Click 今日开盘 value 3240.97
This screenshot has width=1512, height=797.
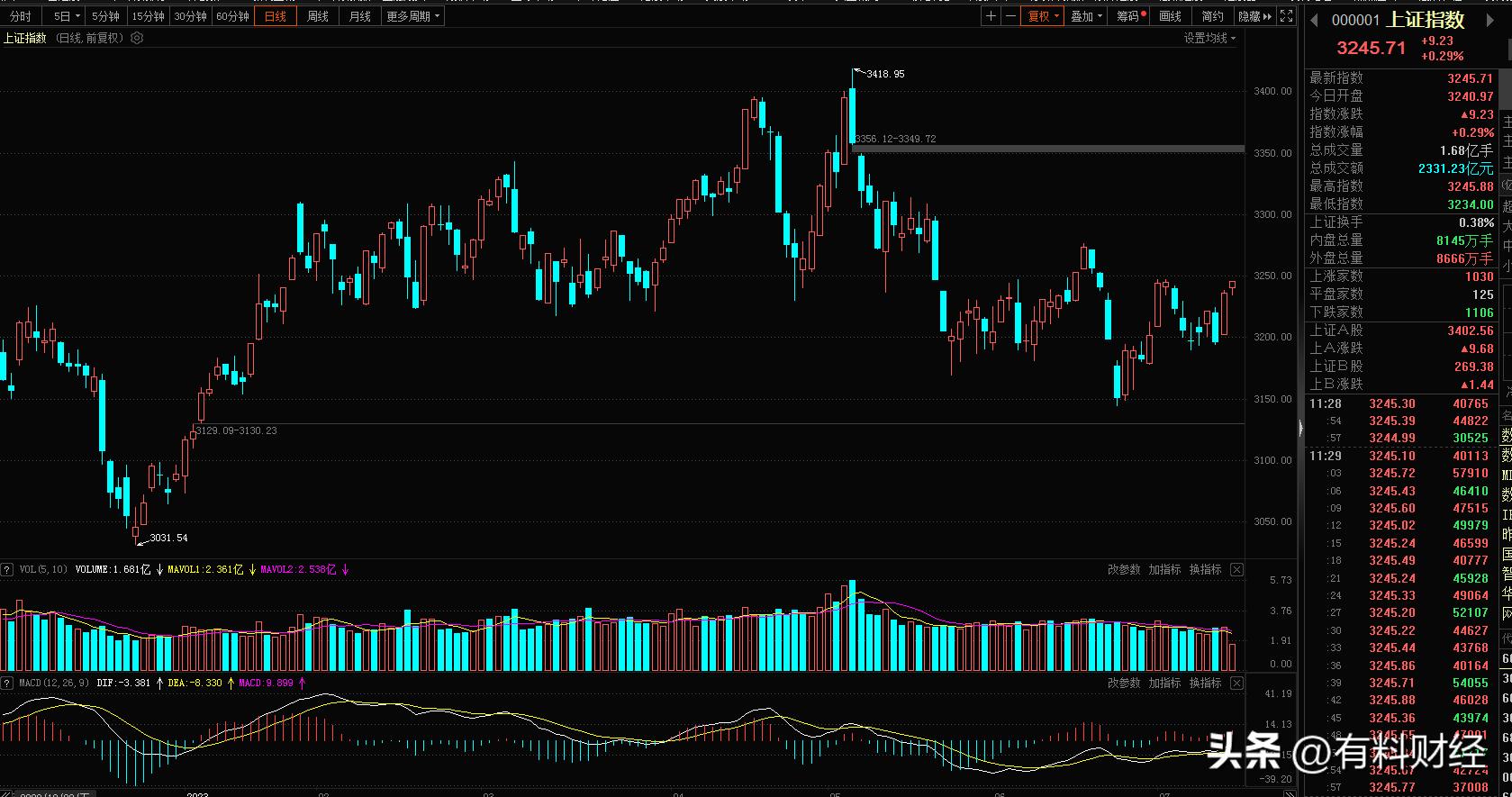(1471, 96)
